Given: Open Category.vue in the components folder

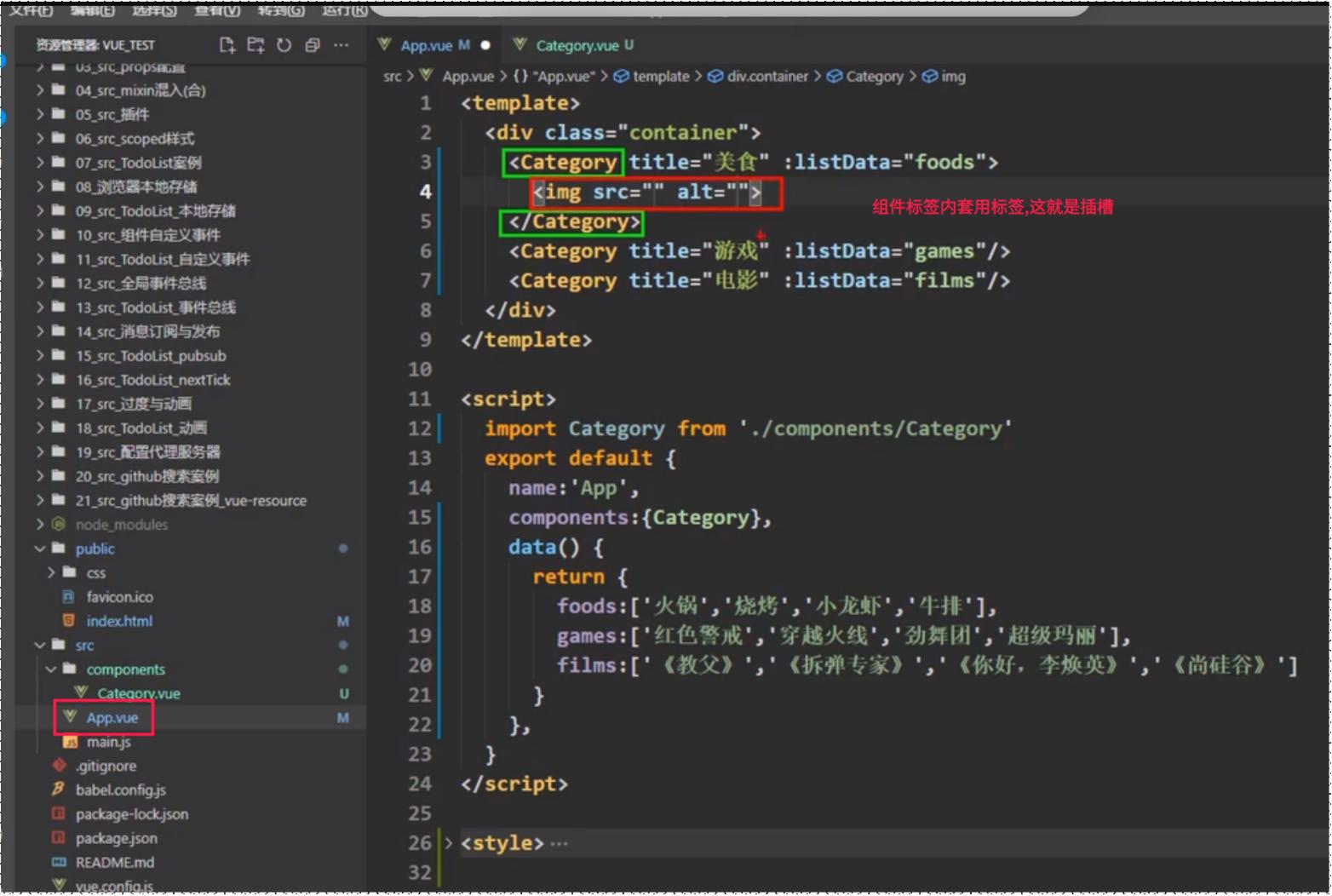Looking at the screenshot, I should [138, 693].
